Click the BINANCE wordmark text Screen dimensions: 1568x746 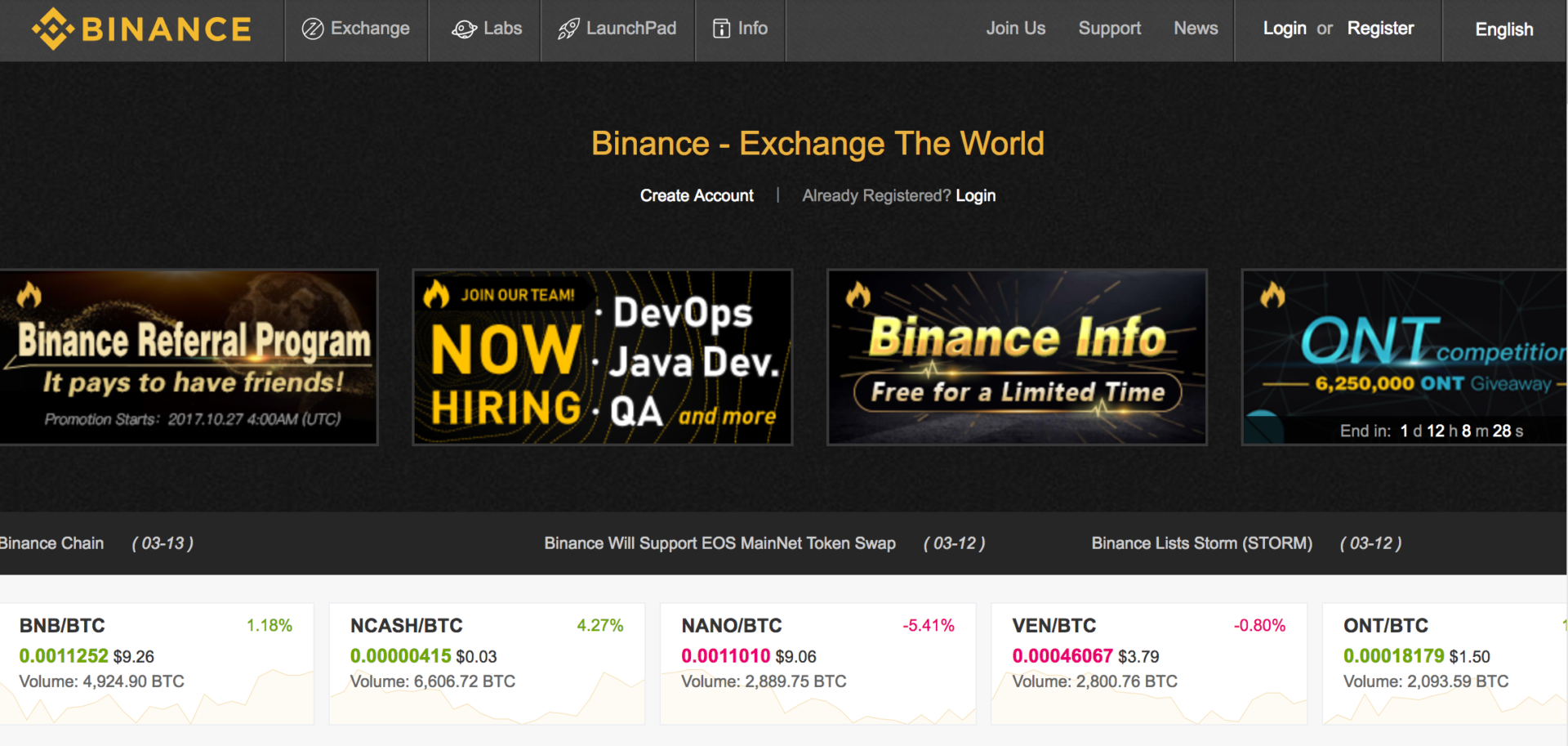167,29
